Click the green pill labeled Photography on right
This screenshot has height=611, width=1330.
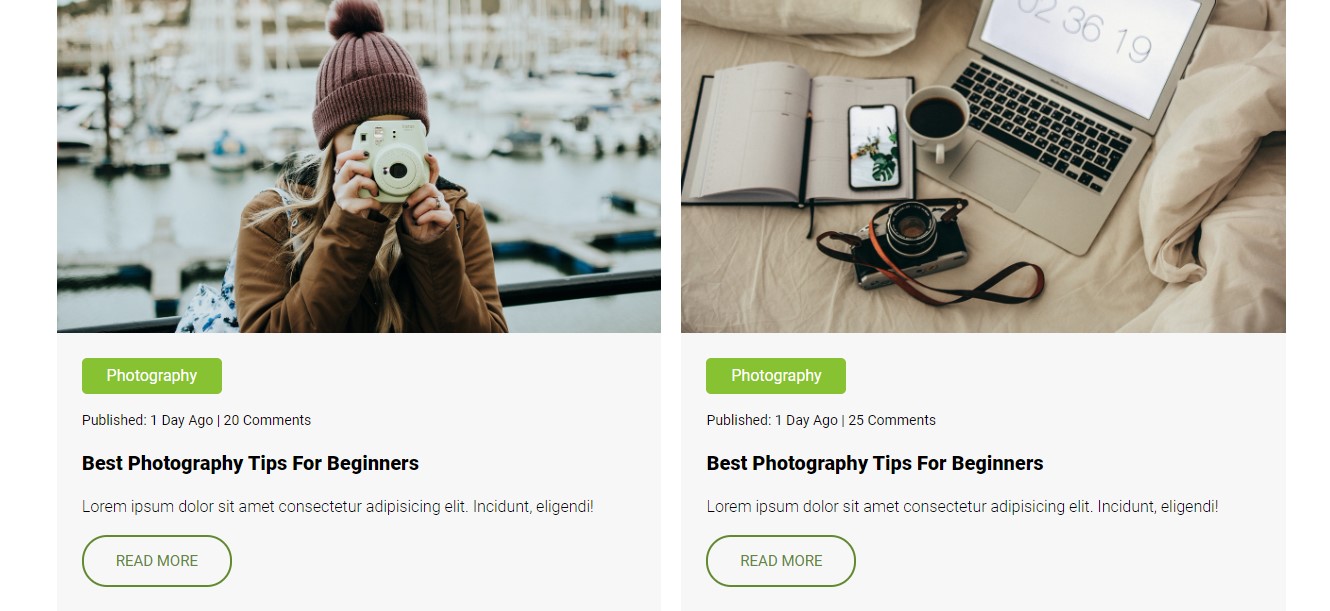[776, 375]
